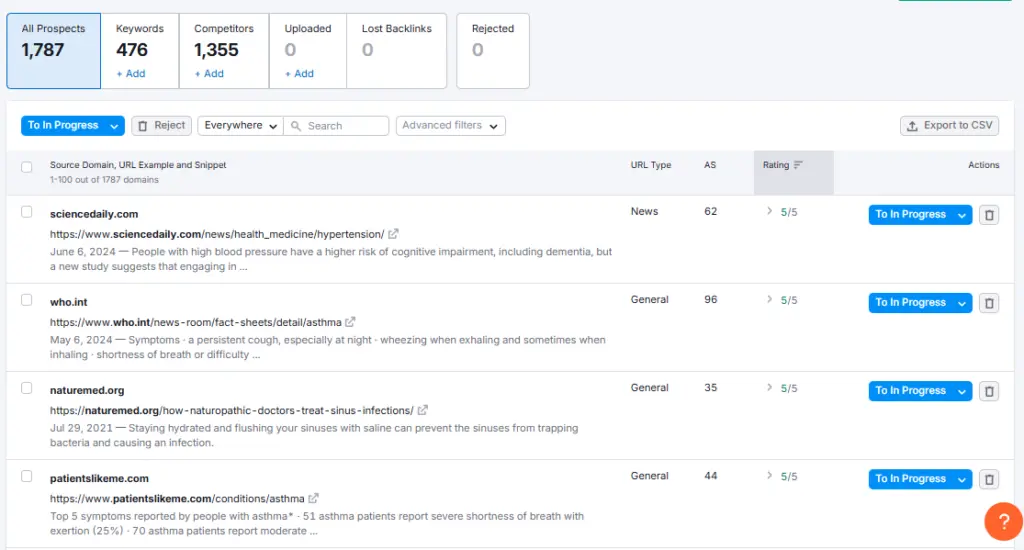Sort by the Rating column icon

[798, 165]
